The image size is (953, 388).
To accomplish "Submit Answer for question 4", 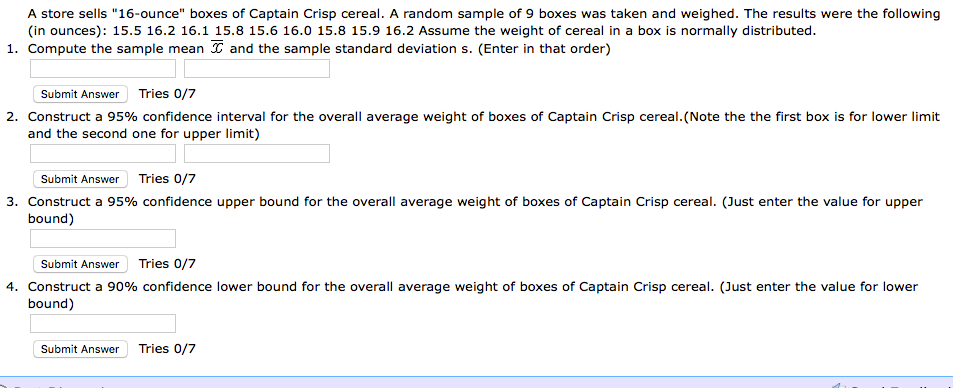I will [80, 349].
